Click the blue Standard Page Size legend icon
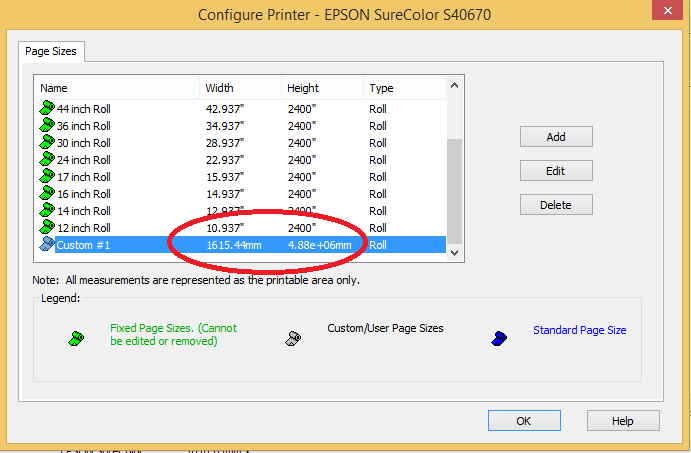691x453 pixels. [500, 339]
